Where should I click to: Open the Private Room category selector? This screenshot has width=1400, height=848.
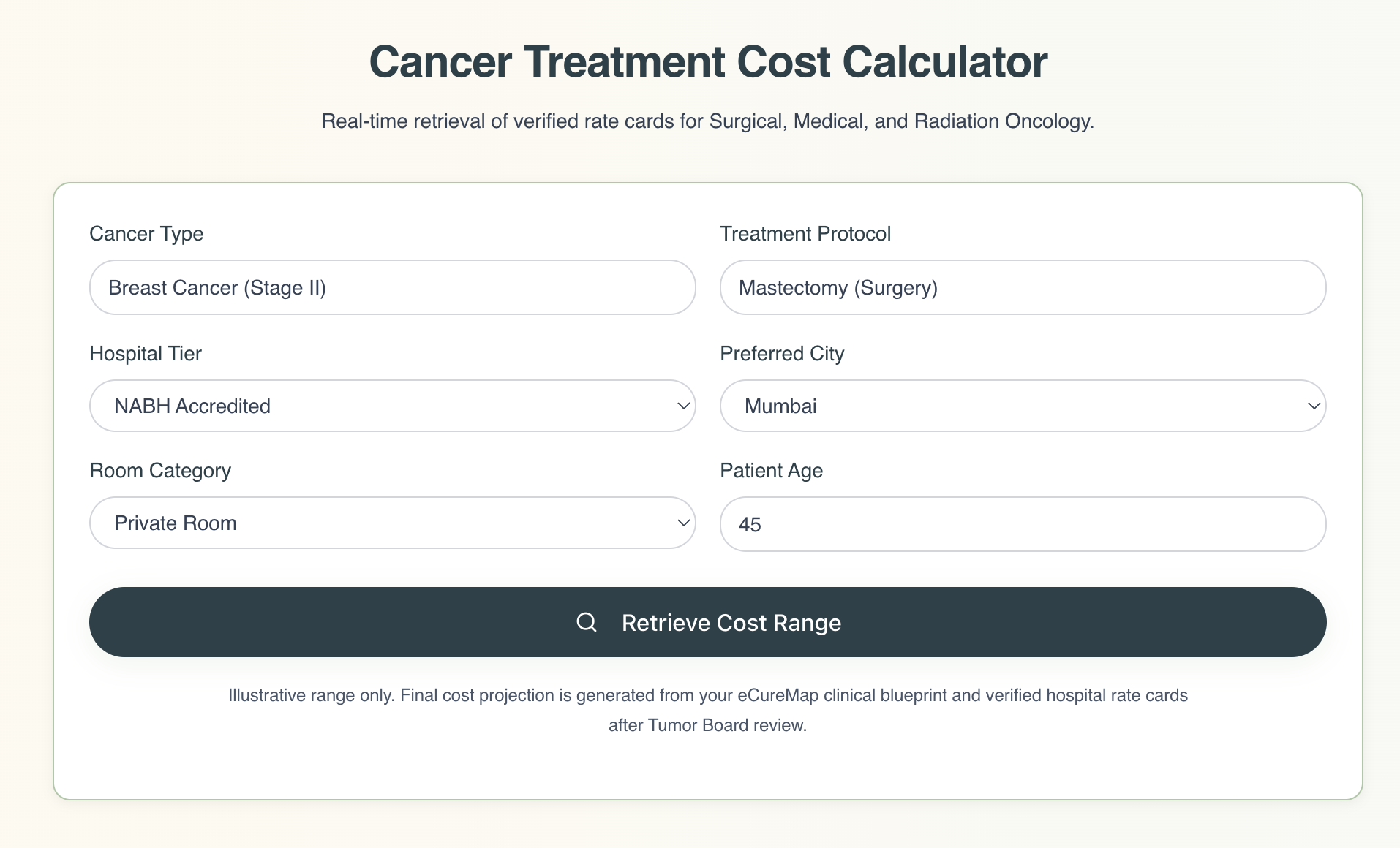point(392,523)
